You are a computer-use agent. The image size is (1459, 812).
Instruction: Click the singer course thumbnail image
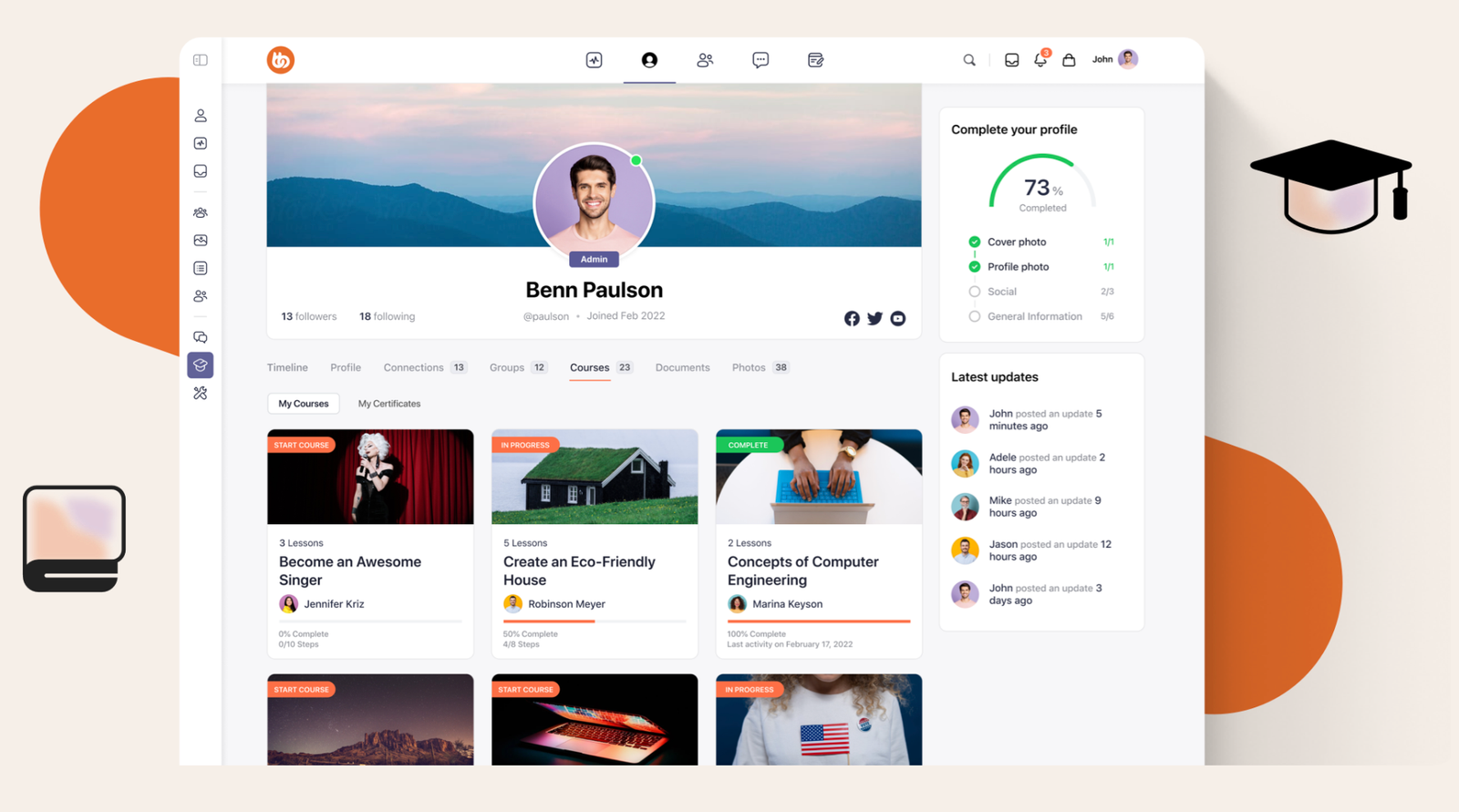click(x=370, y=477)
